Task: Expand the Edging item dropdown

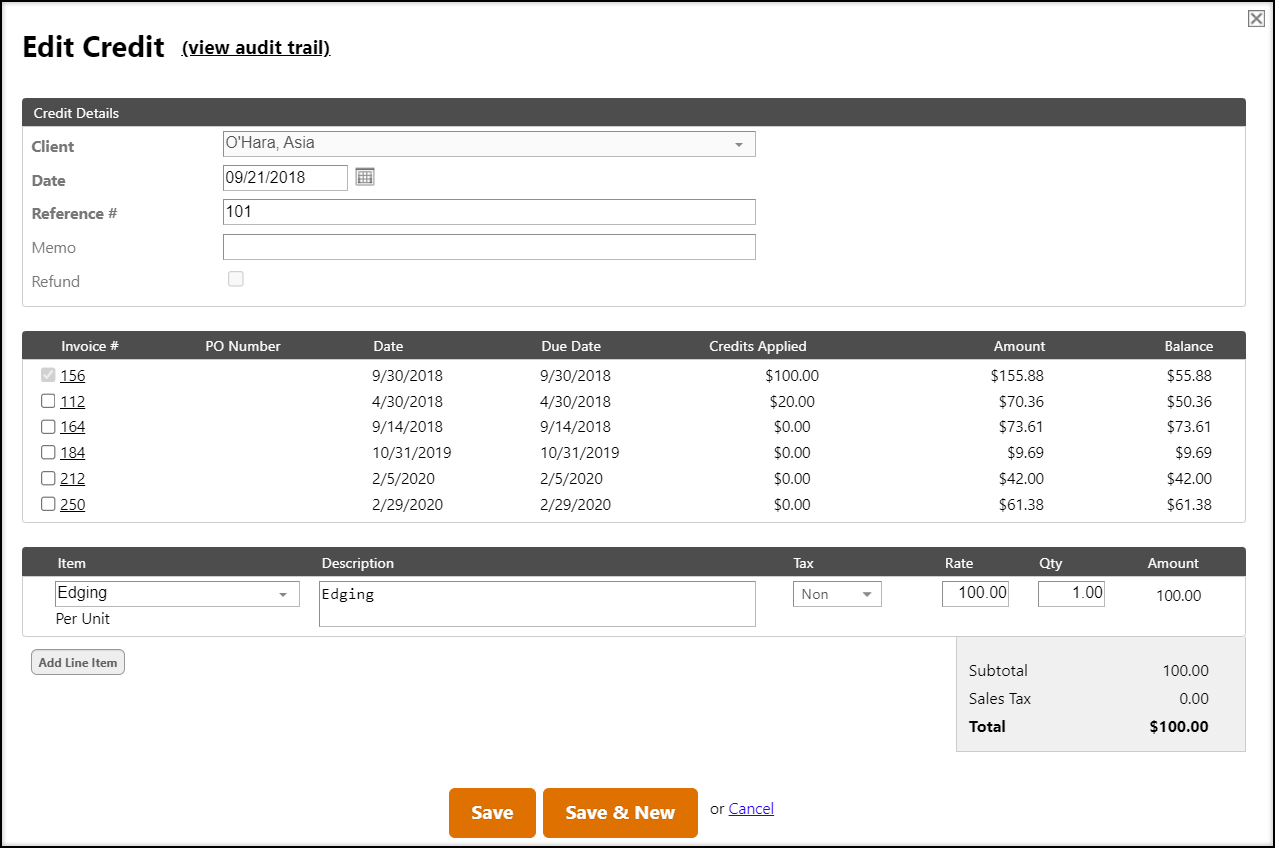Action: tap(177, 594)
